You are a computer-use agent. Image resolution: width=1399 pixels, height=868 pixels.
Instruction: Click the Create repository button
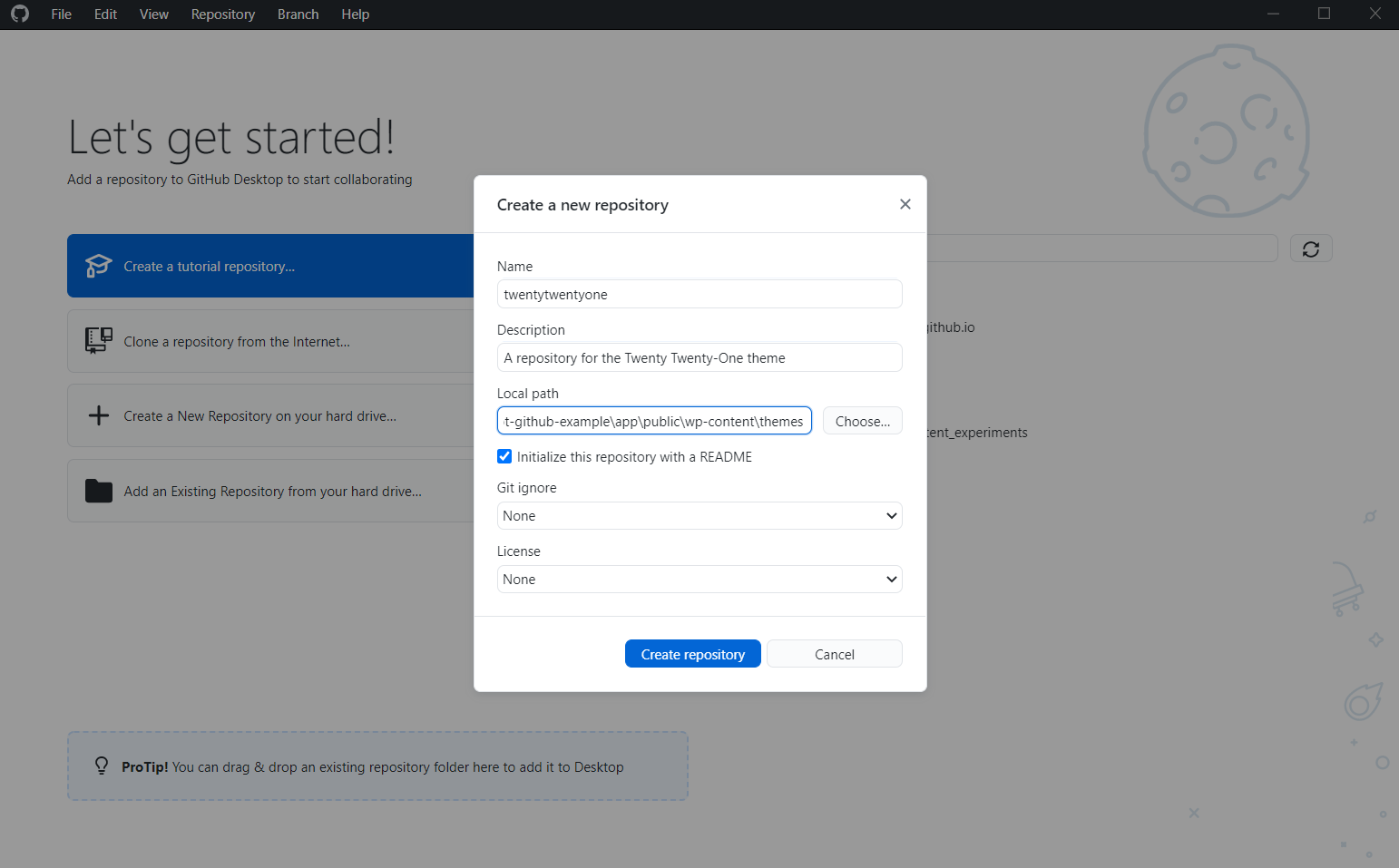[x=693, y=654]
